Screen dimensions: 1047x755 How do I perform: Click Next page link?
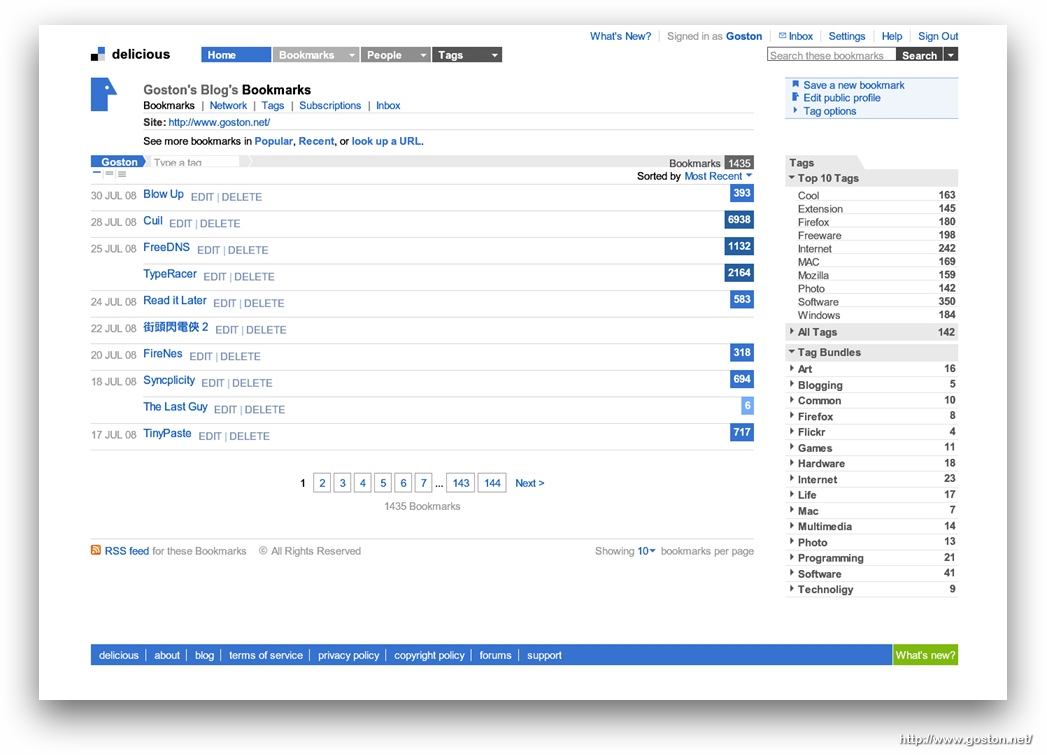(x=530, y=483)
